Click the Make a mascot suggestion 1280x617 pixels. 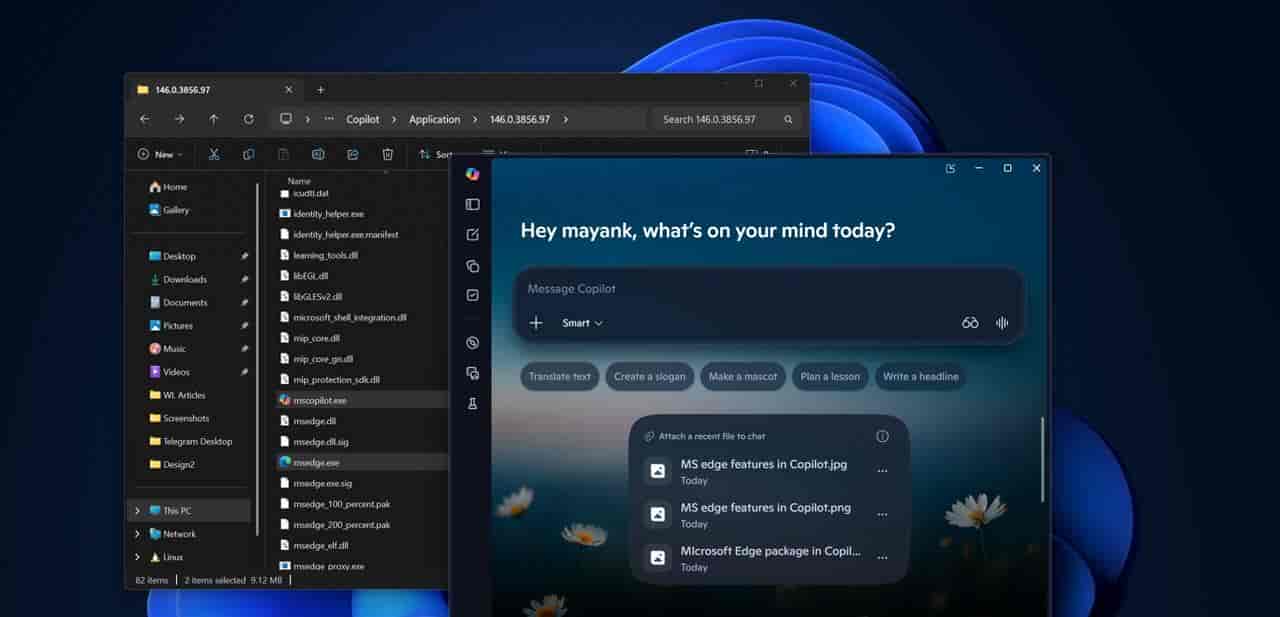coord(743,377)
